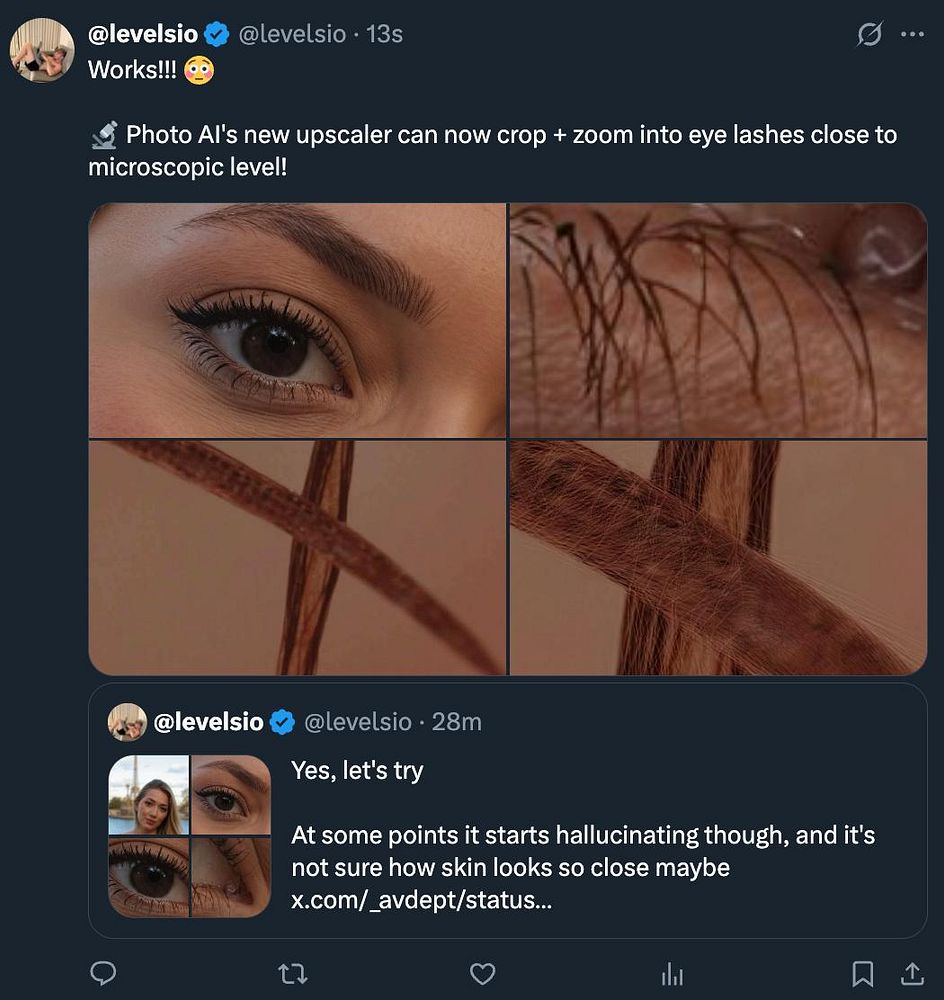The image size is (944, 1000).
Task: View post analytics bar chart icon
Action: tap(672, 973)
